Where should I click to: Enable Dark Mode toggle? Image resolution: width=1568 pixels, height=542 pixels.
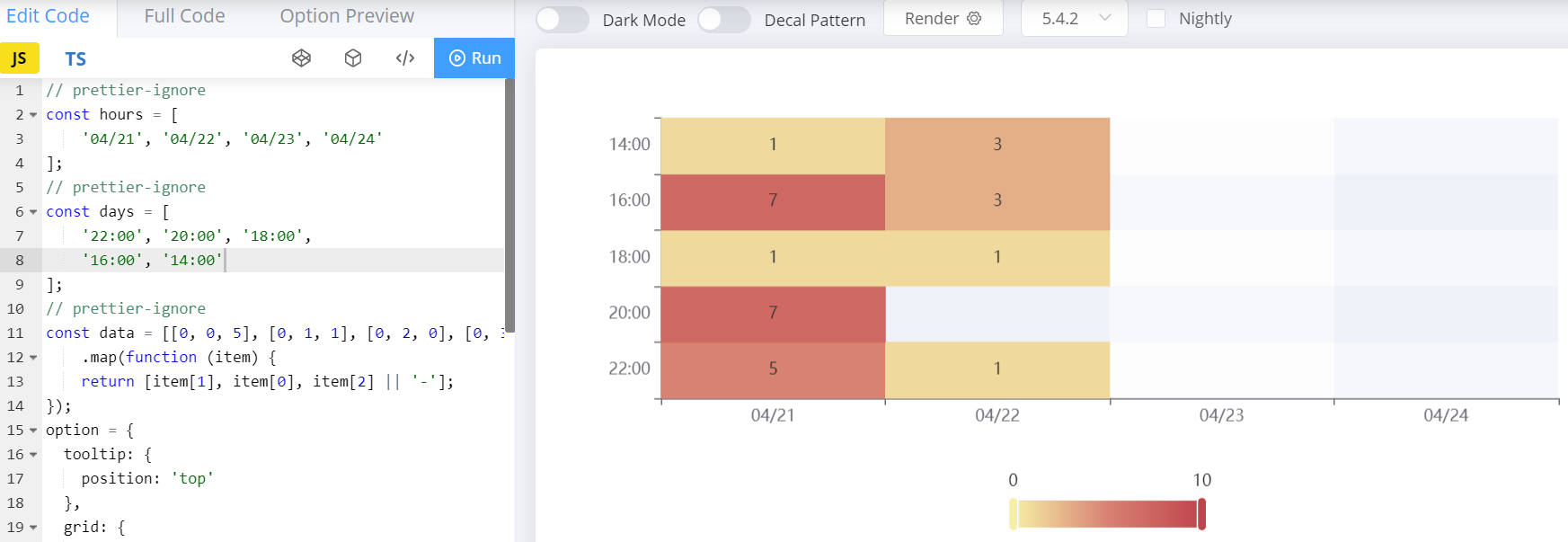[562, 18]
